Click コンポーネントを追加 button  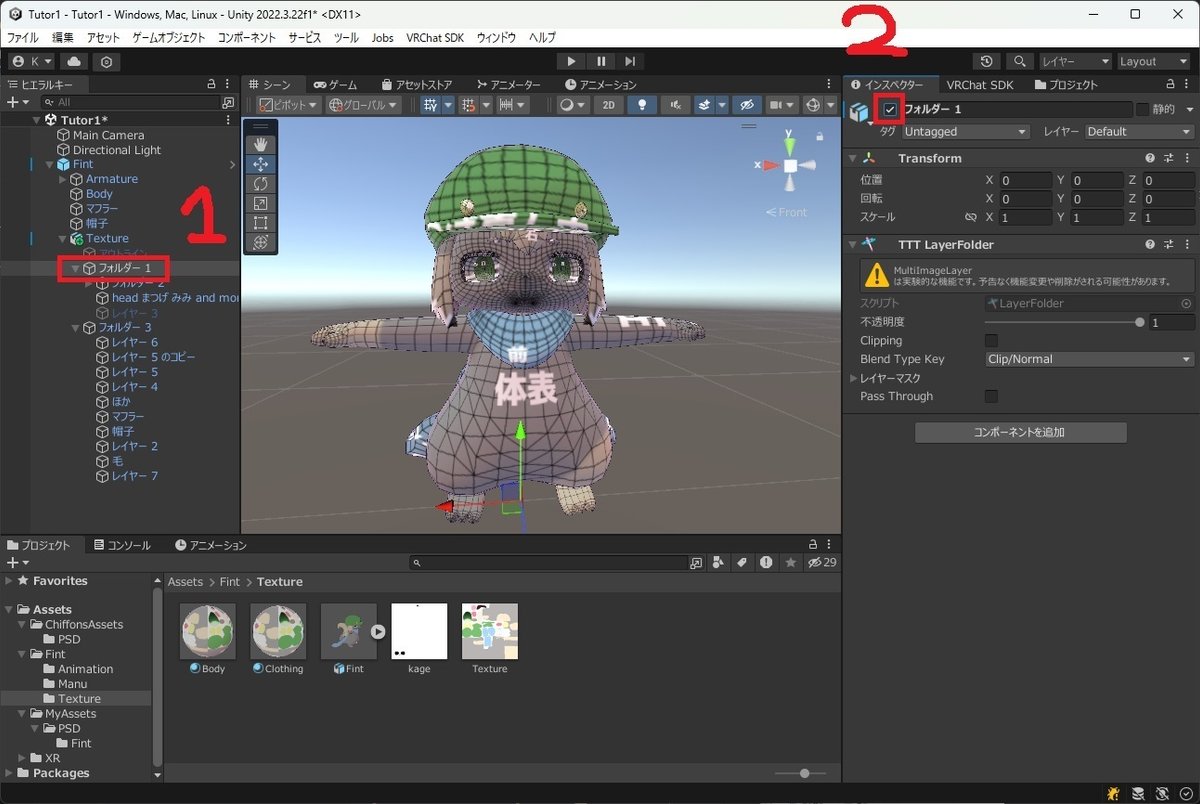pyautogui.click(x=1021, y=433)
